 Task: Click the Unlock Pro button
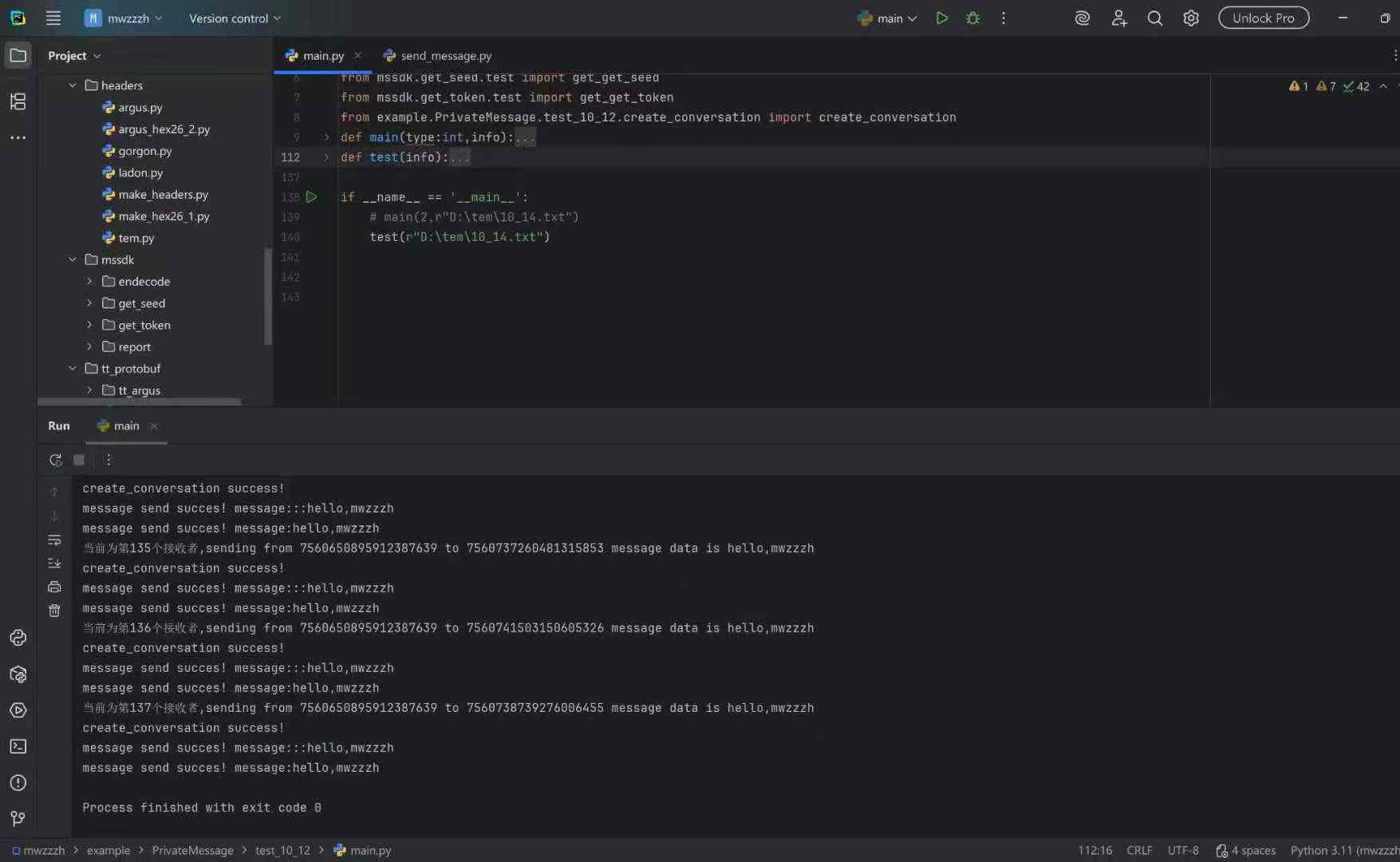(1264, 18)
